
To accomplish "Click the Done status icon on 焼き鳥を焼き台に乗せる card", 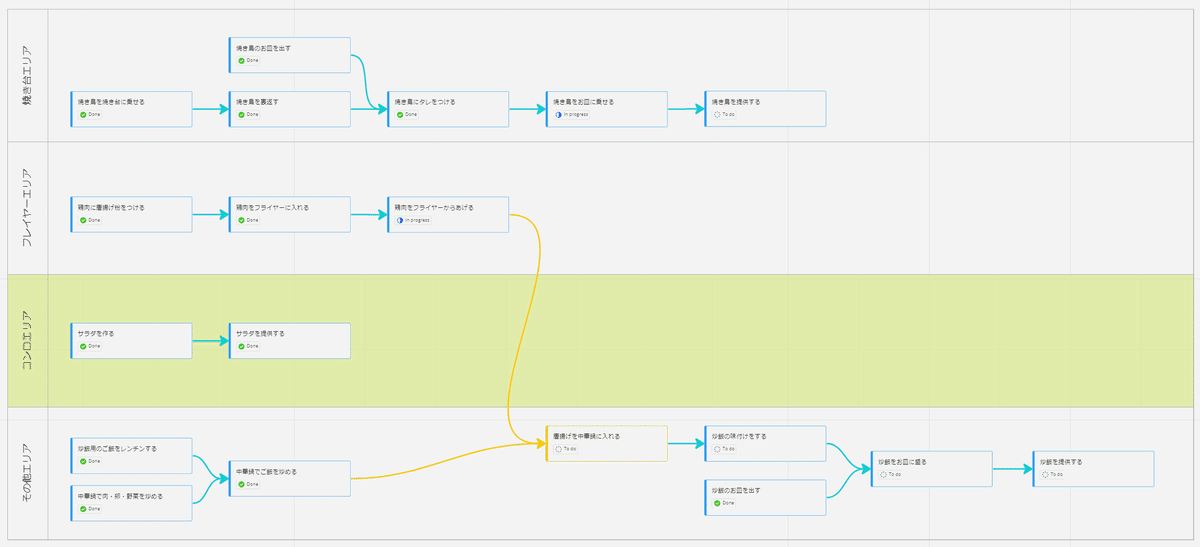I will [x=83, y=114].
